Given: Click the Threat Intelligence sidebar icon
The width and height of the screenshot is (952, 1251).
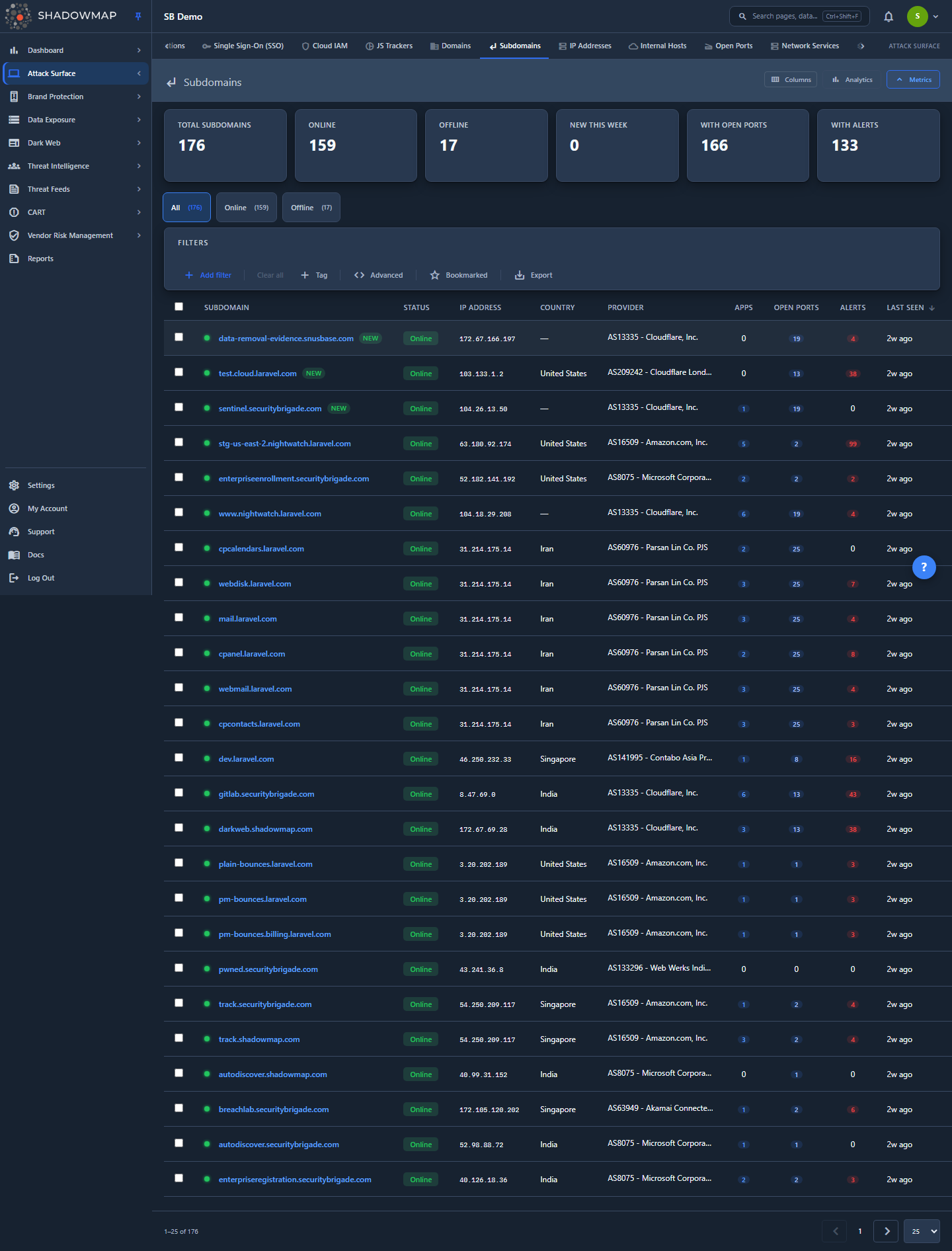Looking at the screenshot, I should point(14,166).
